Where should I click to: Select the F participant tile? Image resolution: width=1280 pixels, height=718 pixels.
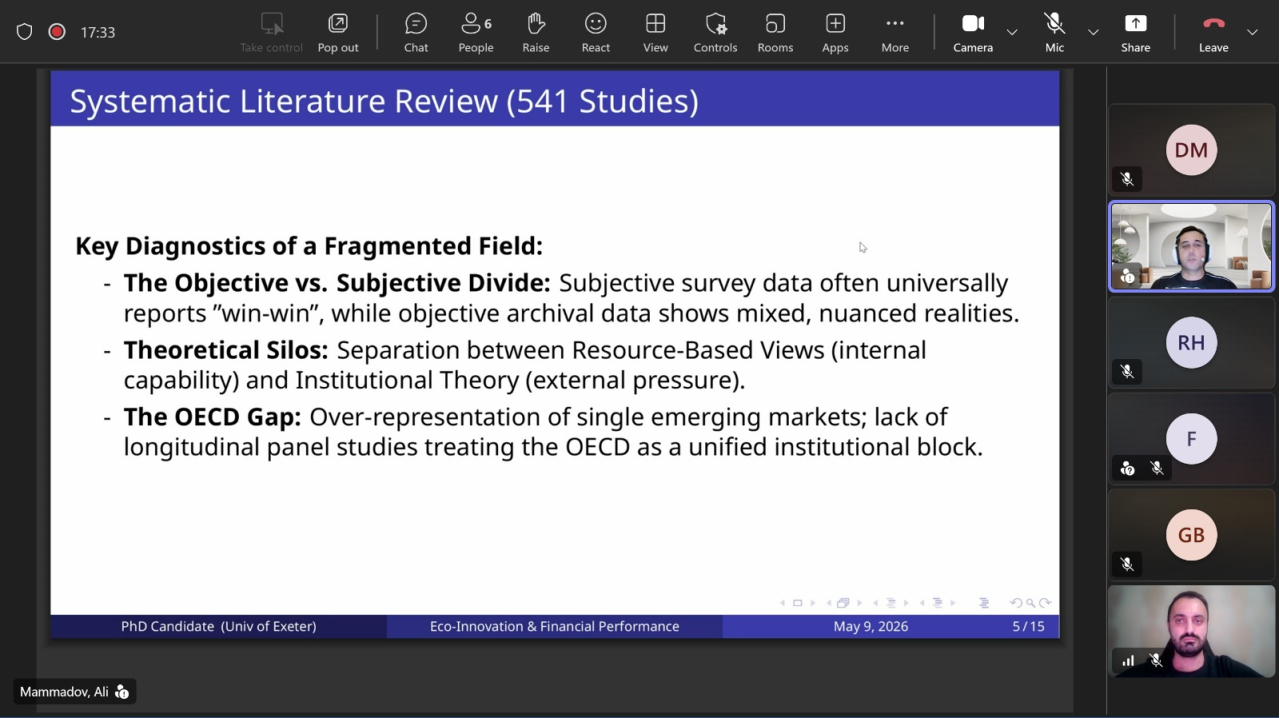click(1191, 438)
